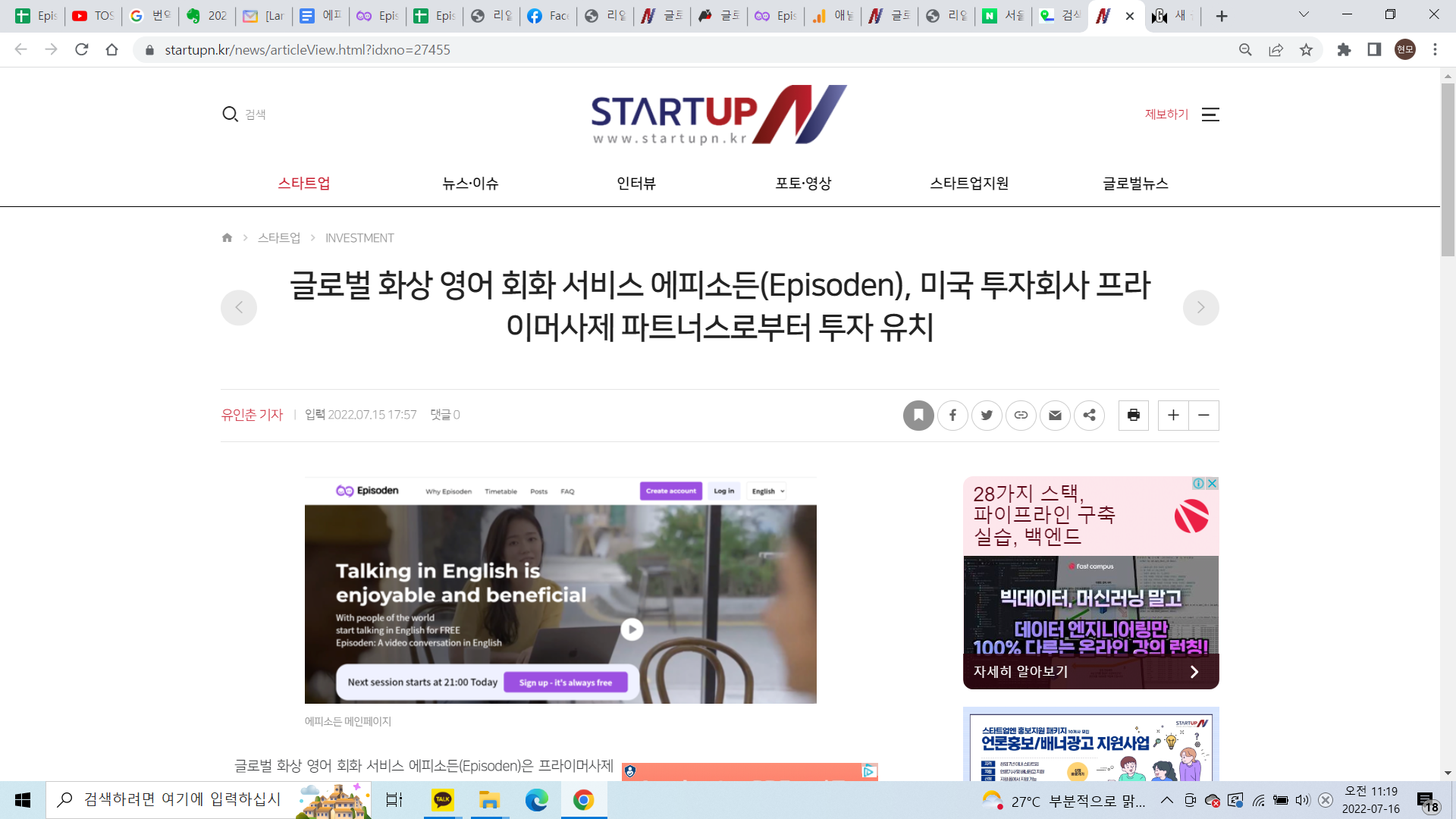The image size is (1456, 819).
Task: Click the 제보하기 link
Action: click(1166, 115)
